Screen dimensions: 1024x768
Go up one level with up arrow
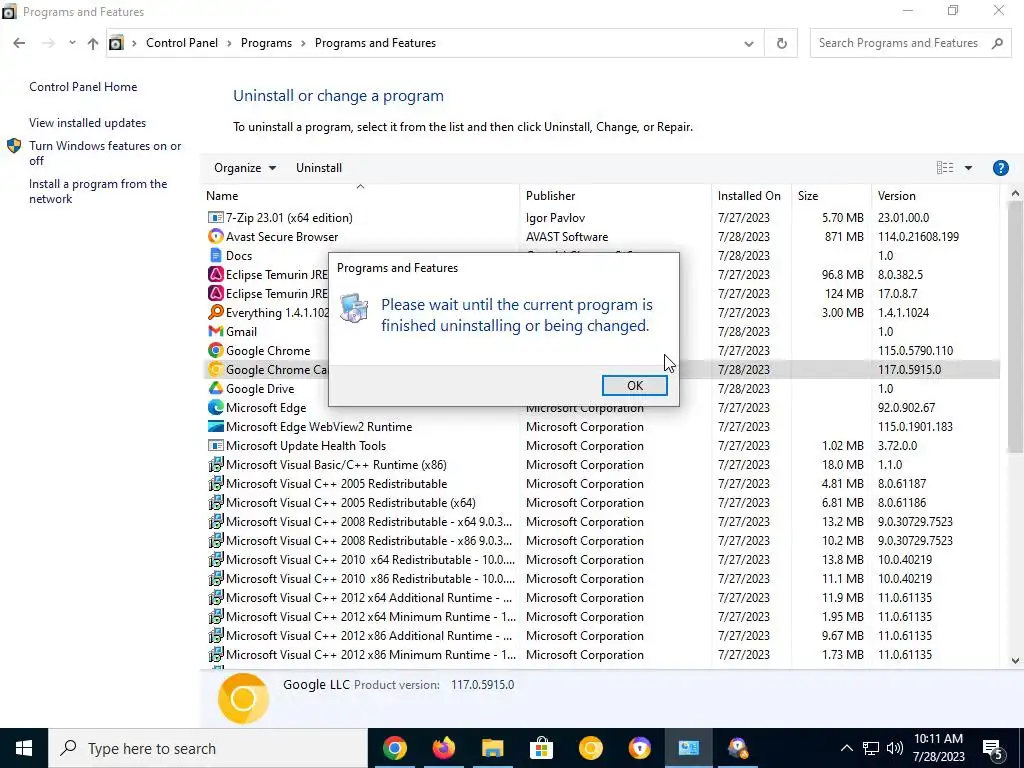93,43
